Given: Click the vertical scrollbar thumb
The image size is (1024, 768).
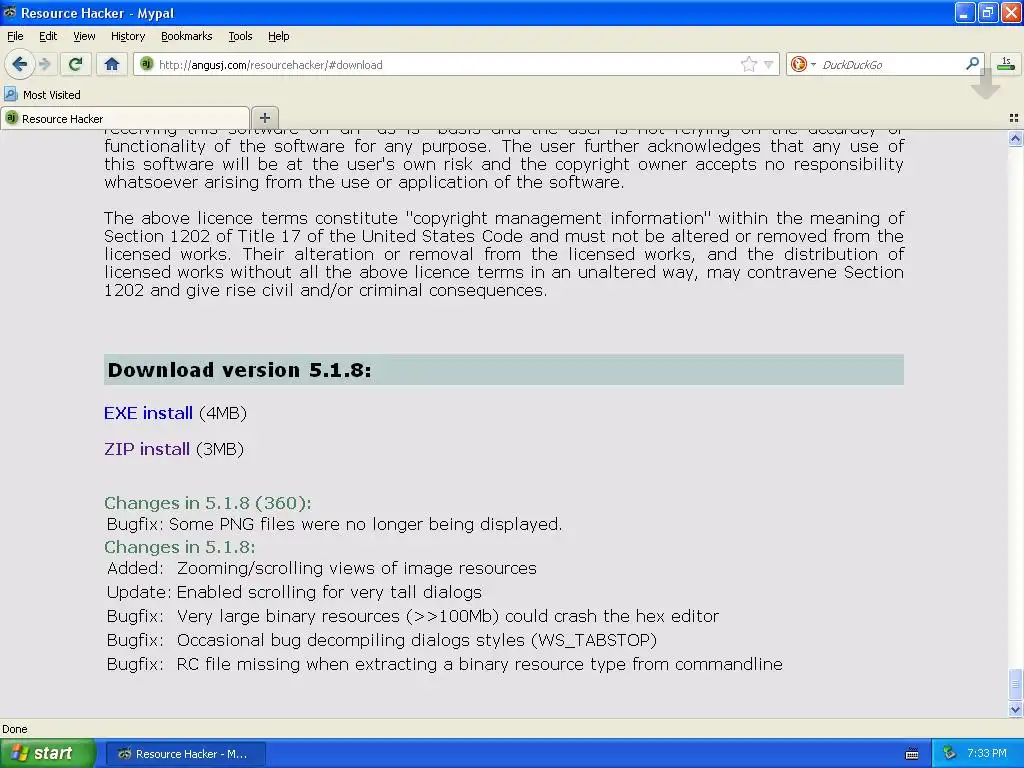Looking at the screenshot, I should click(x=1015, y=684).
